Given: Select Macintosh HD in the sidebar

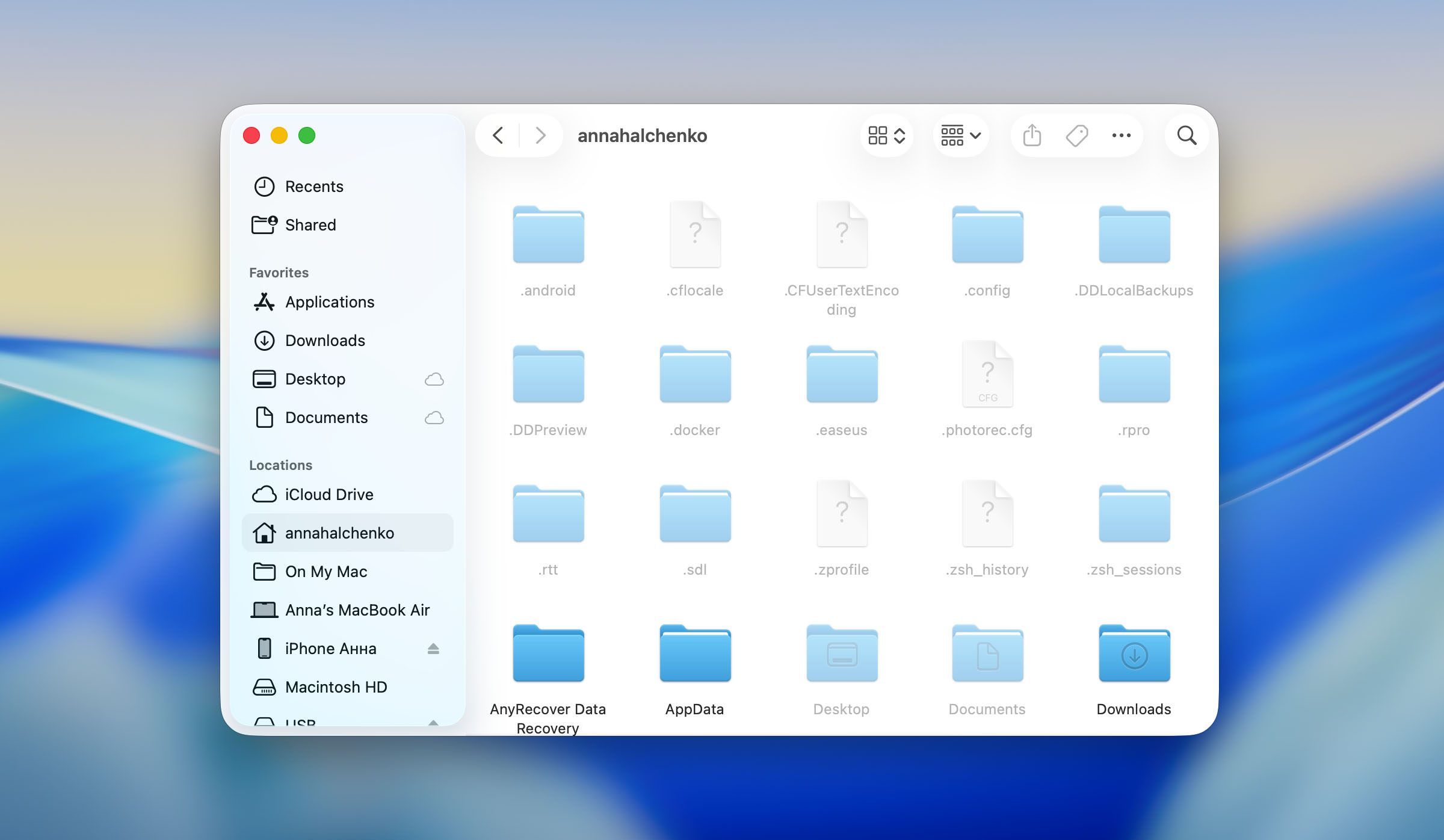Looking at the screenshot, I should 336,687.
